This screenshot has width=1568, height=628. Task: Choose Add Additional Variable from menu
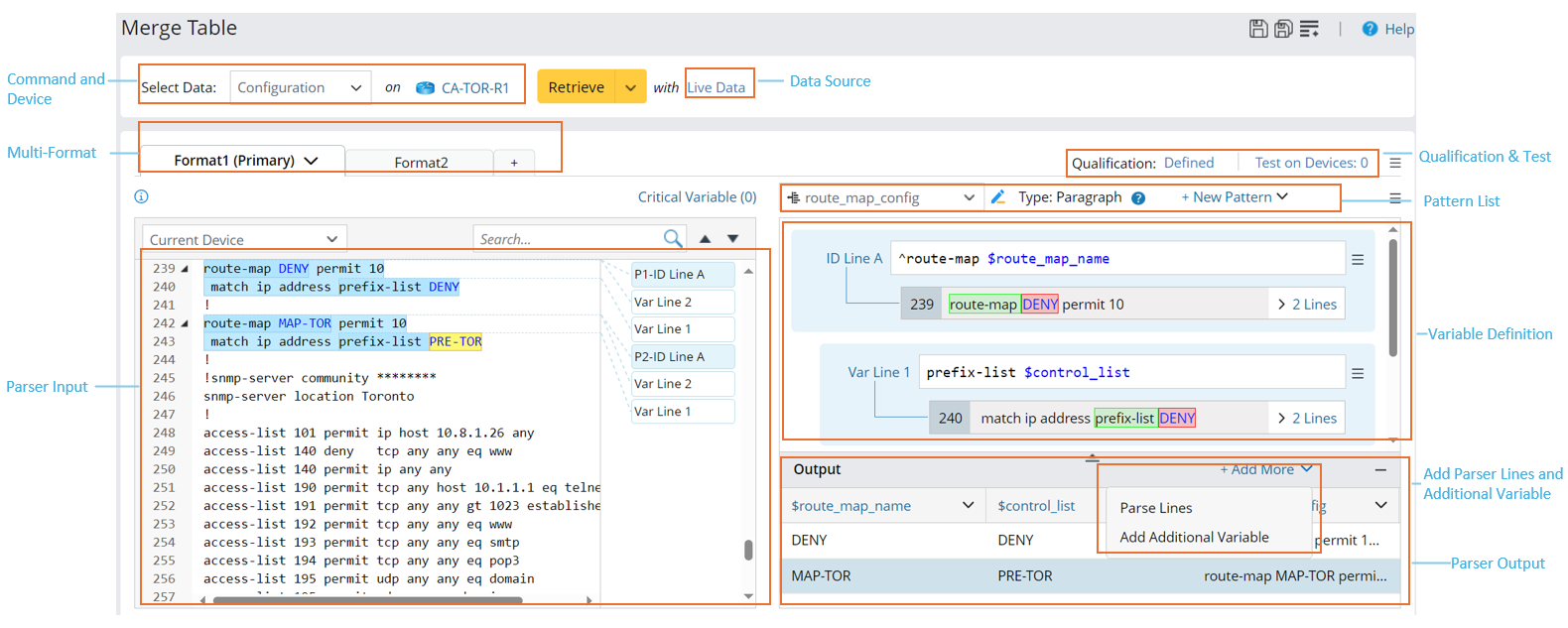coord(1194,537)
